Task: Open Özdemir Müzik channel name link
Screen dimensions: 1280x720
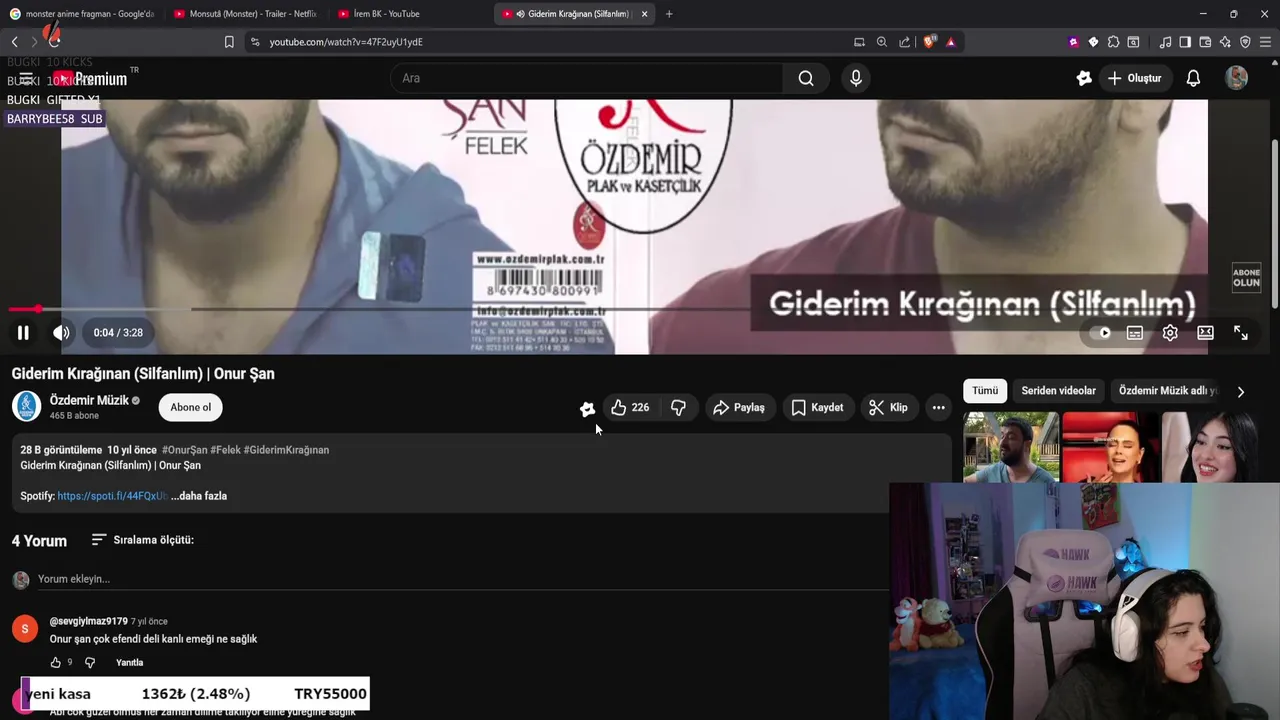Action: (x=89, y=400)
